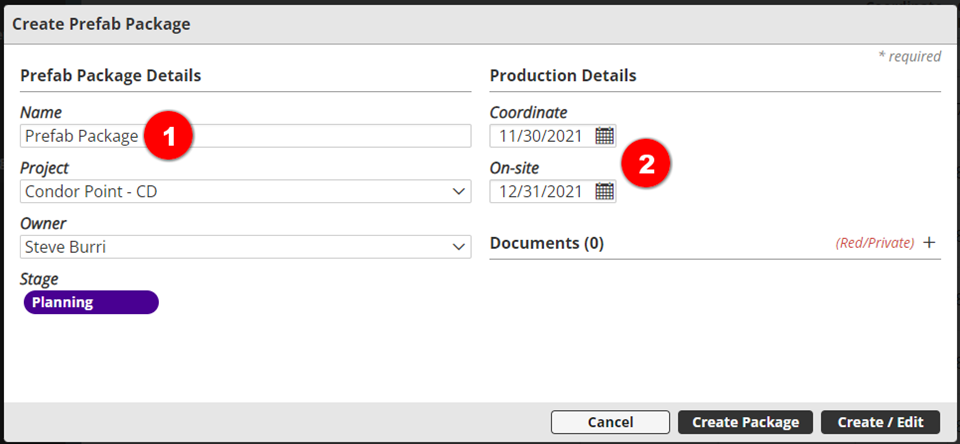Click the Planning stage pill
960x444 pixels.
pos(91,302)
